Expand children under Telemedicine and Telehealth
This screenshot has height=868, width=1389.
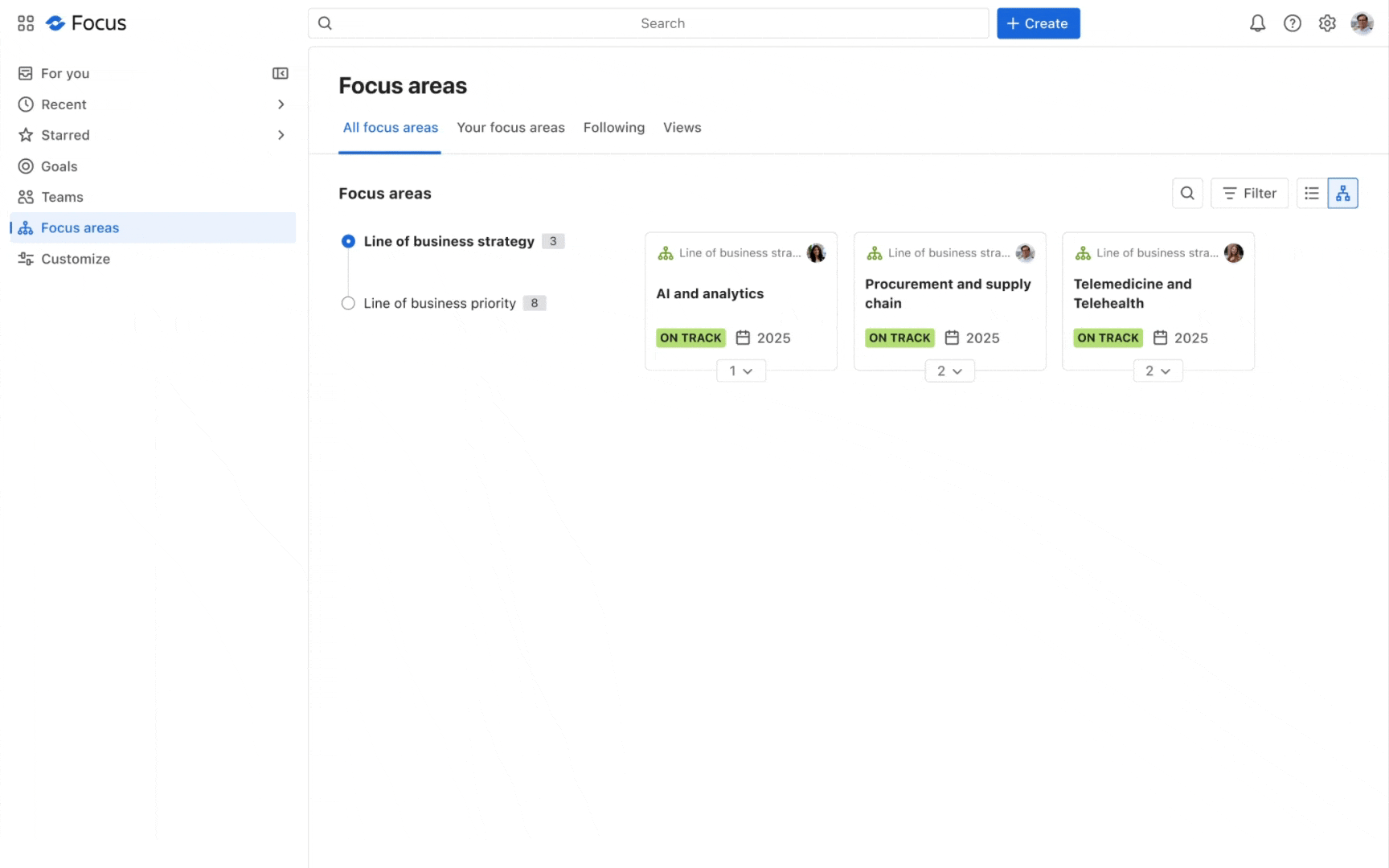pos(1157,371)
